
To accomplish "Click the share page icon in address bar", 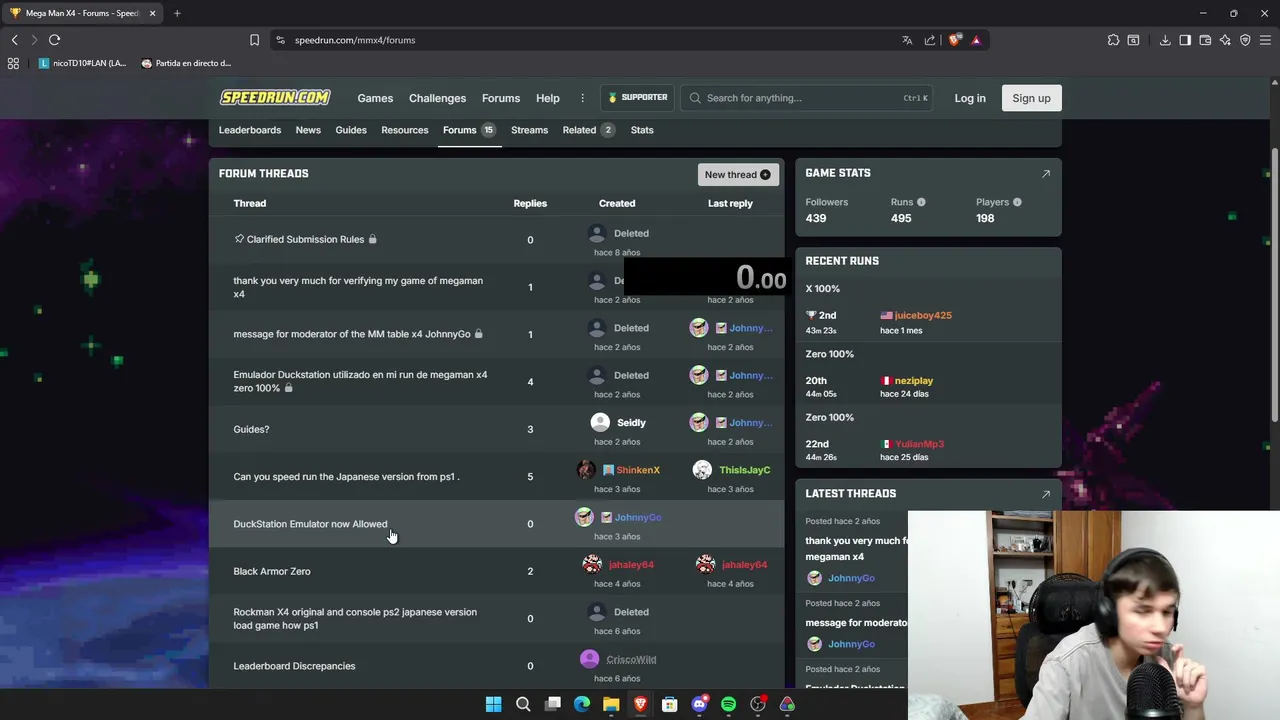I will [x=930, y=40].
